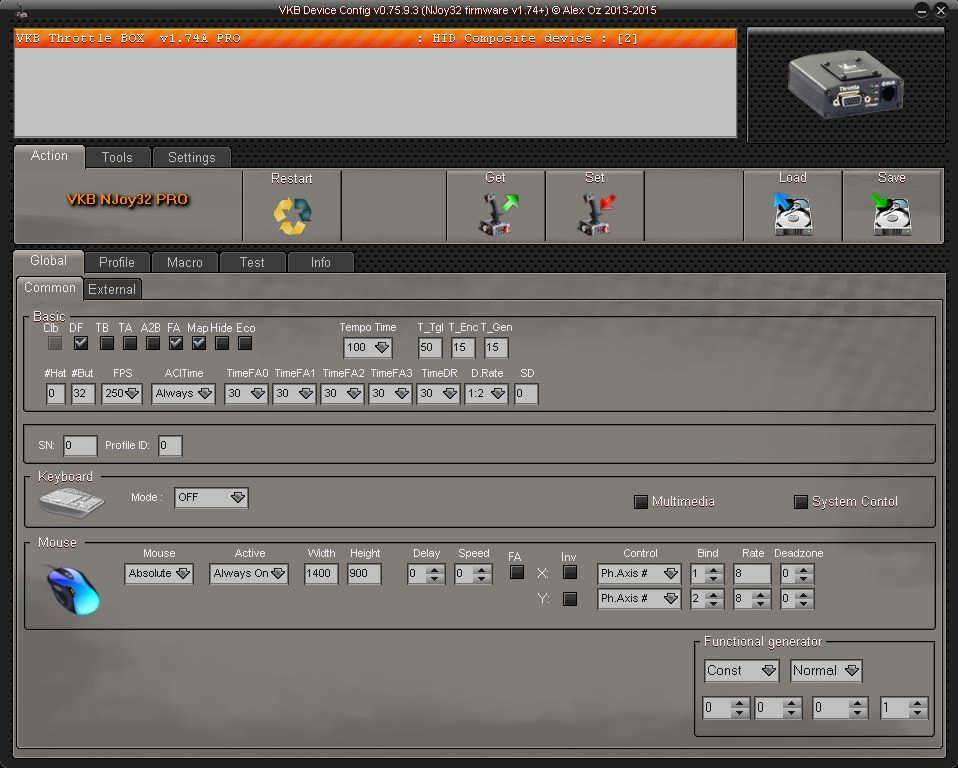Open the TimeFA0 dropdown
The width and height of the screenshot is (958, 768).
click(246, 393)
